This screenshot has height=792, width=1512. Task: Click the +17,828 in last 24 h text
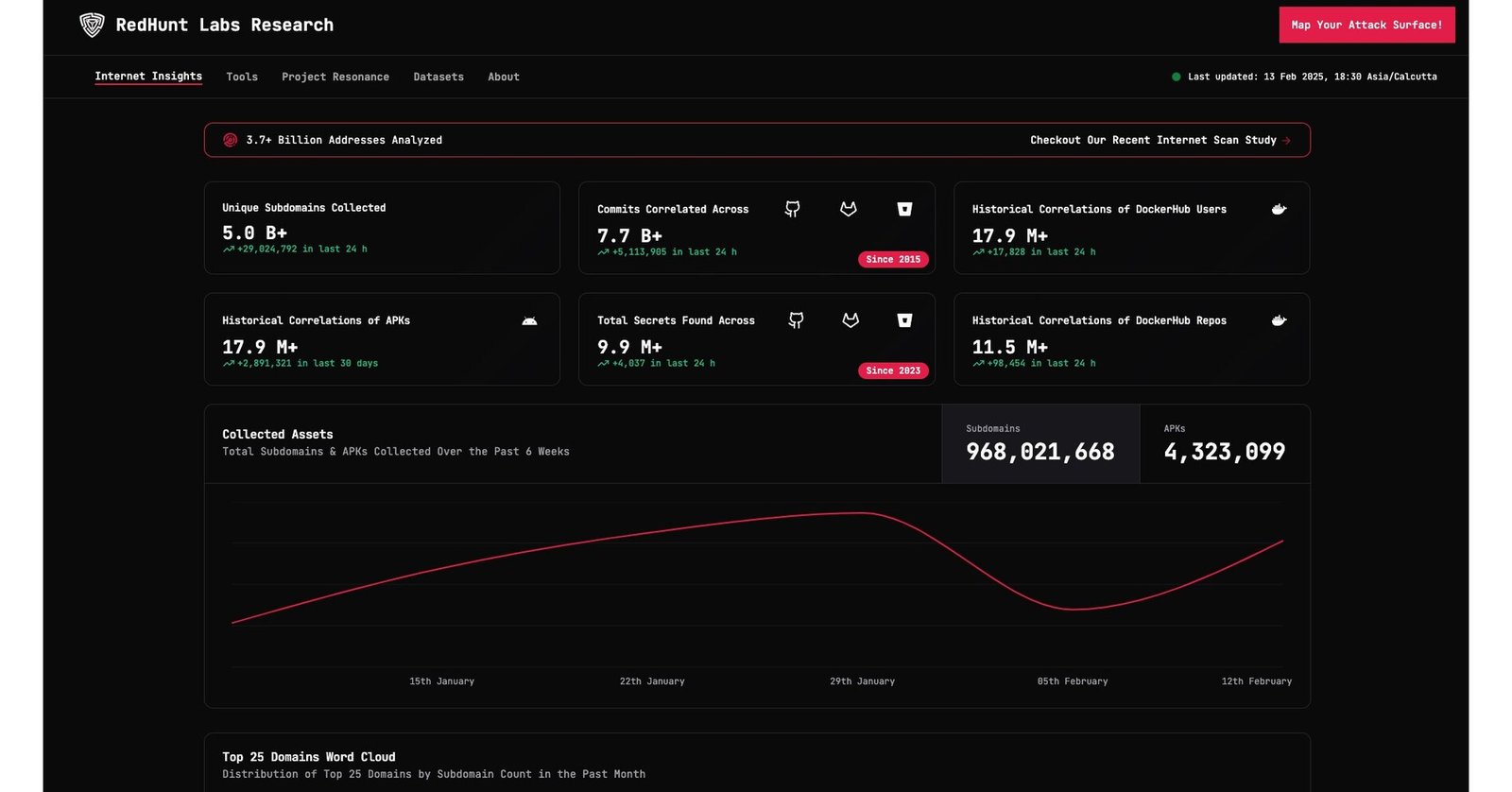click(x=1041, y=252)
